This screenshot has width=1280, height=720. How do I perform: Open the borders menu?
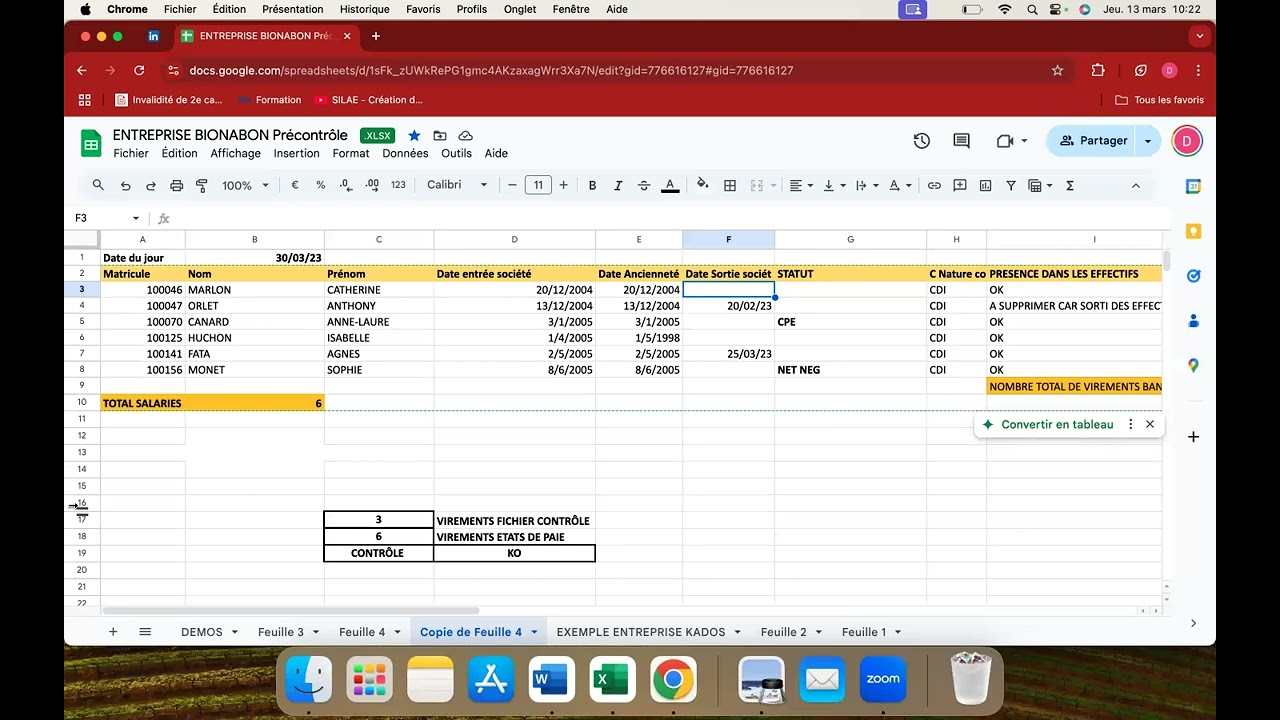click(730, 185)
